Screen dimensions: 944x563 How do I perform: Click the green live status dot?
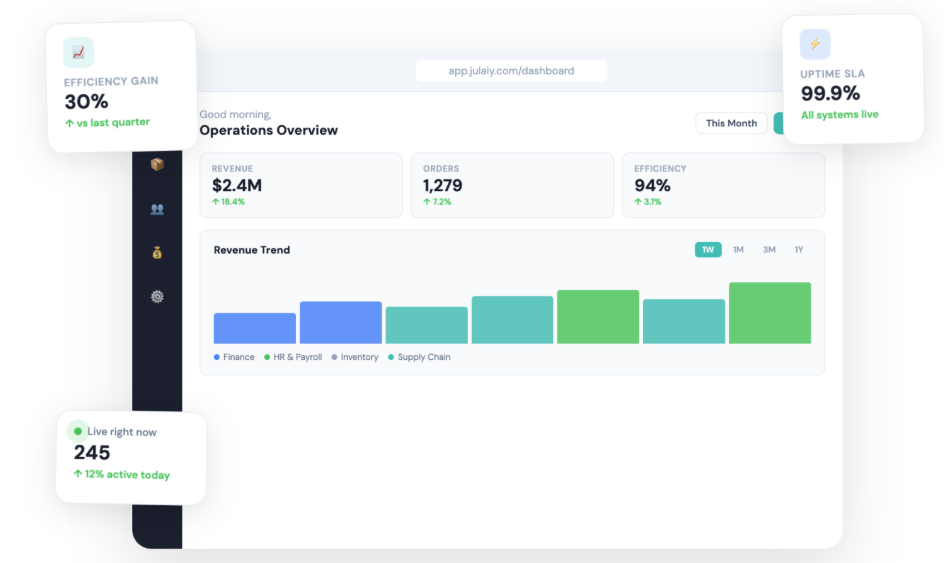78,431
